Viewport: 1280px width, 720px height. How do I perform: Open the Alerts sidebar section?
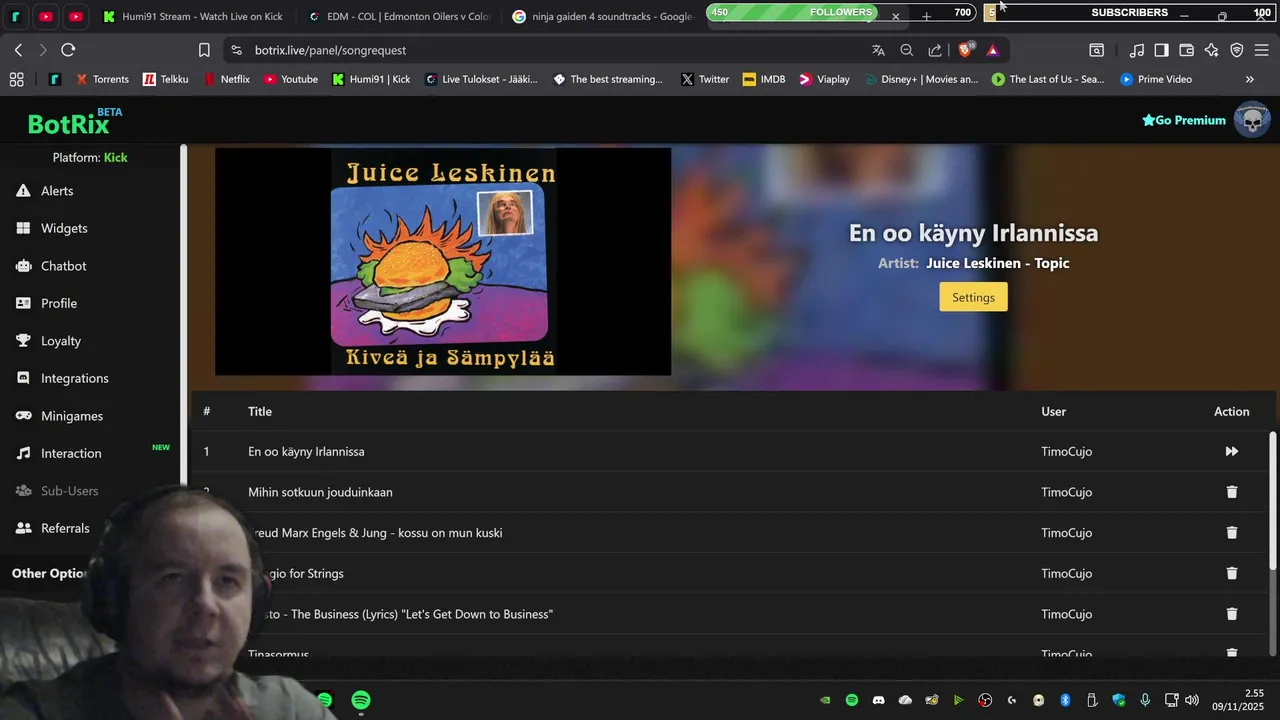click(x=57, y=191)
